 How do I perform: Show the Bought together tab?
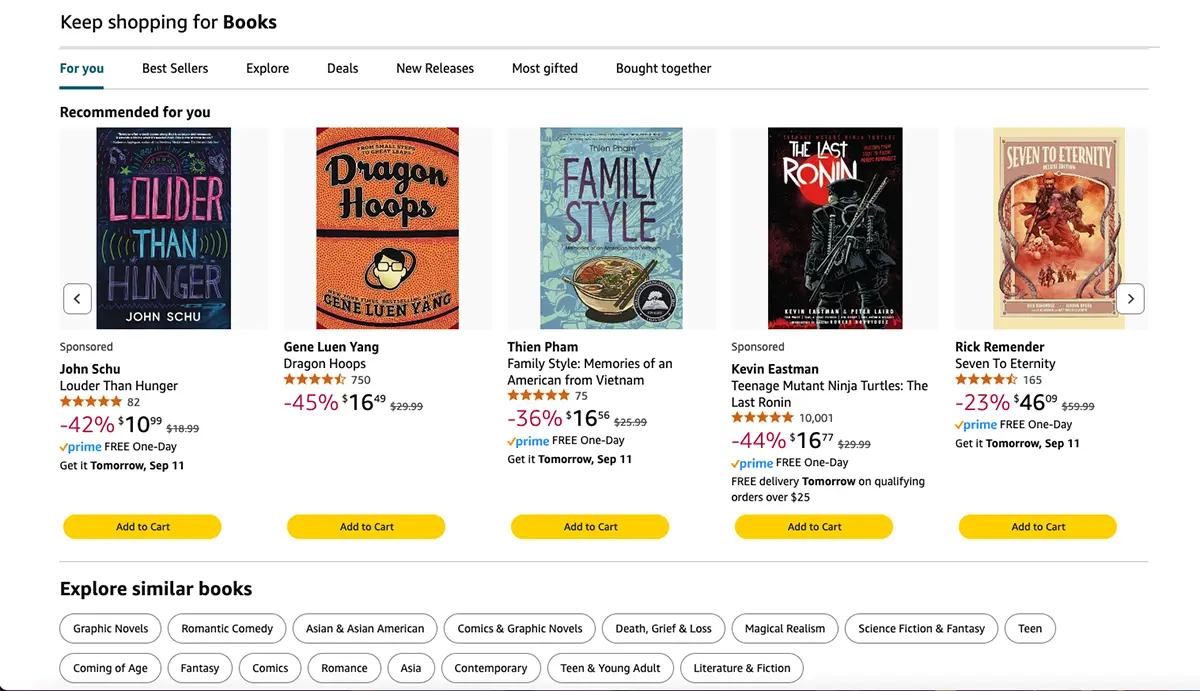(x=663, y=68)
